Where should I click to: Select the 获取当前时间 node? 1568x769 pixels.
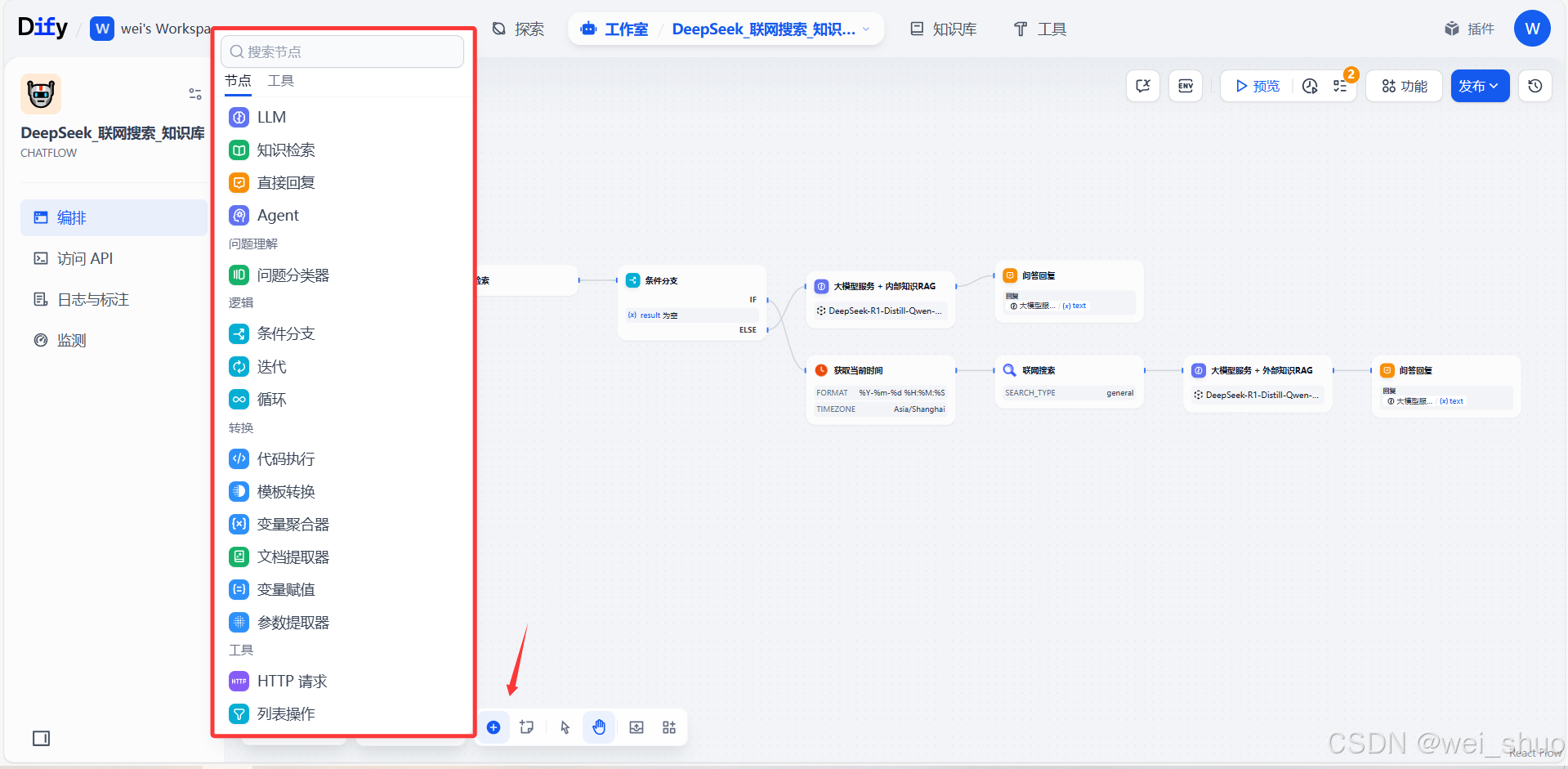tap(881, 390)
